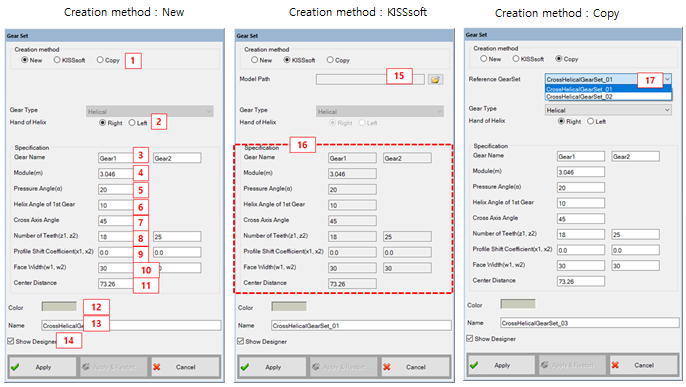This screenshot has width=686, height=387.
Task: Open Gear Type dropdown in New dialog
Action: (150, 112)
